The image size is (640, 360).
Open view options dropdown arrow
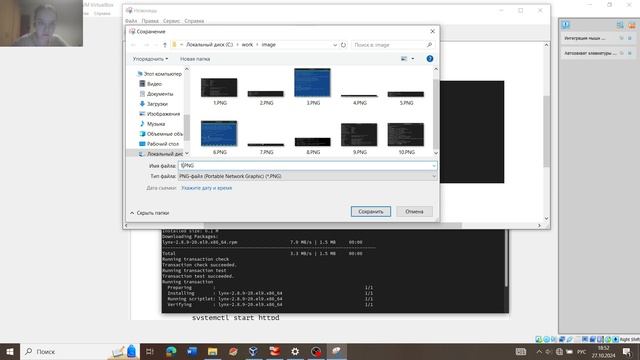413,59
